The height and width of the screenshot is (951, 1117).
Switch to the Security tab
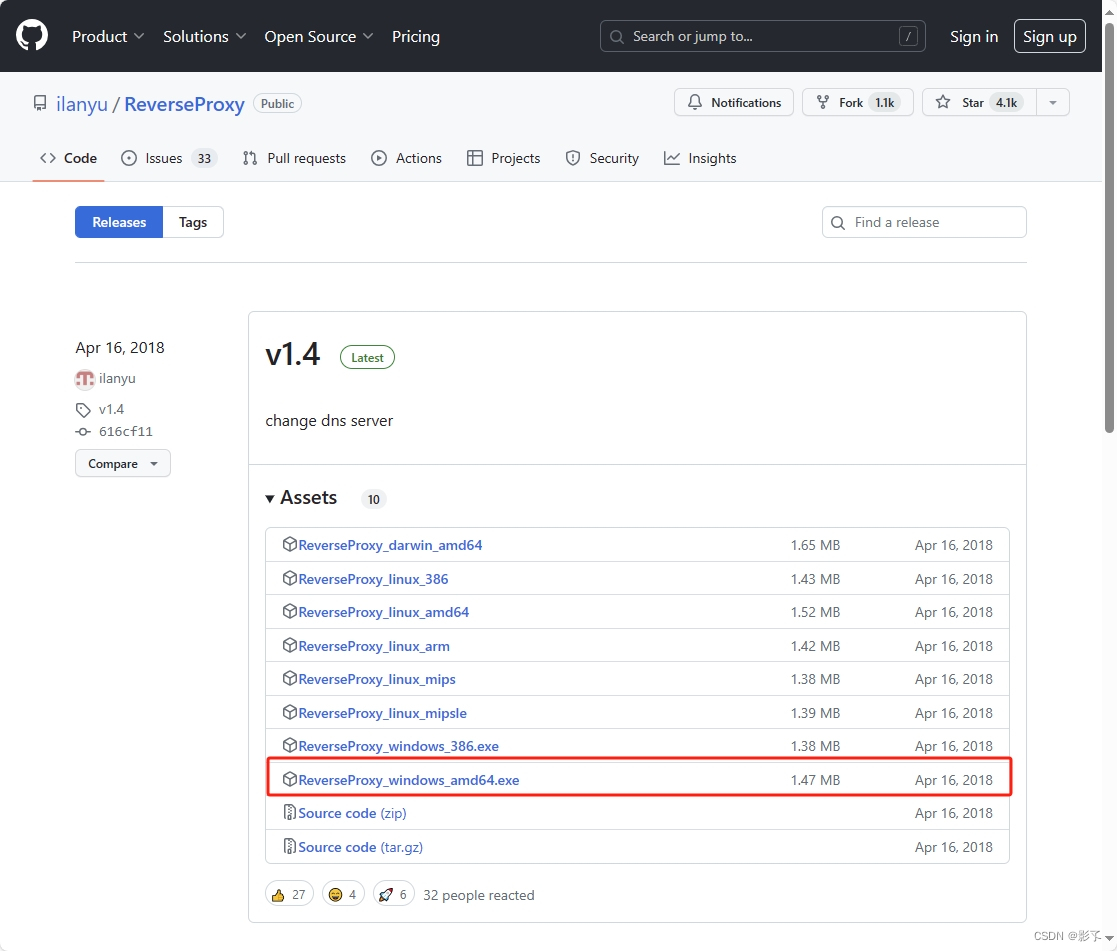(x=602, y=158)
